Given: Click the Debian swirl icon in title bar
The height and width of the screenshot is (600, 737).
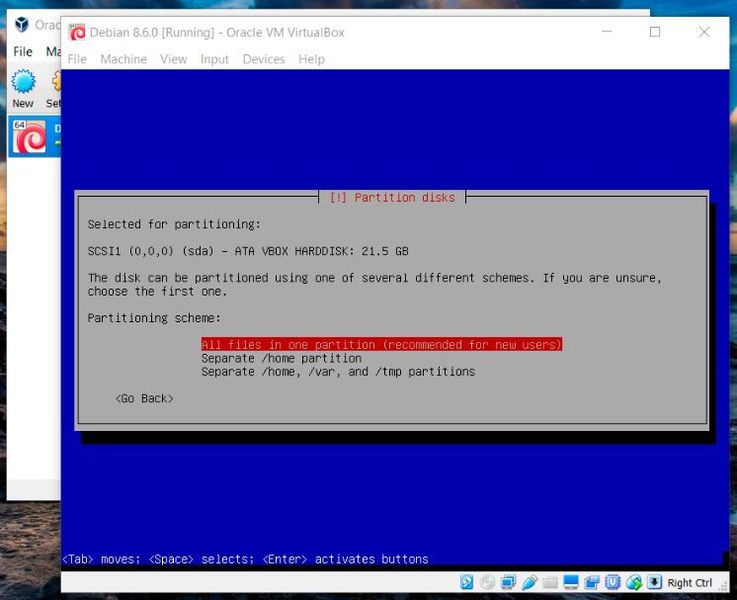Looking at the screenshot, I should (x=77, y=32).
